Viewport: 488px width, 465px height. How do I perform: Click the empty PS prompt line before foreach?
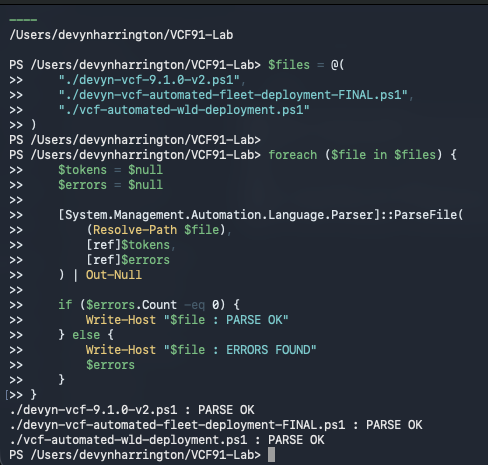click(135, 140)
